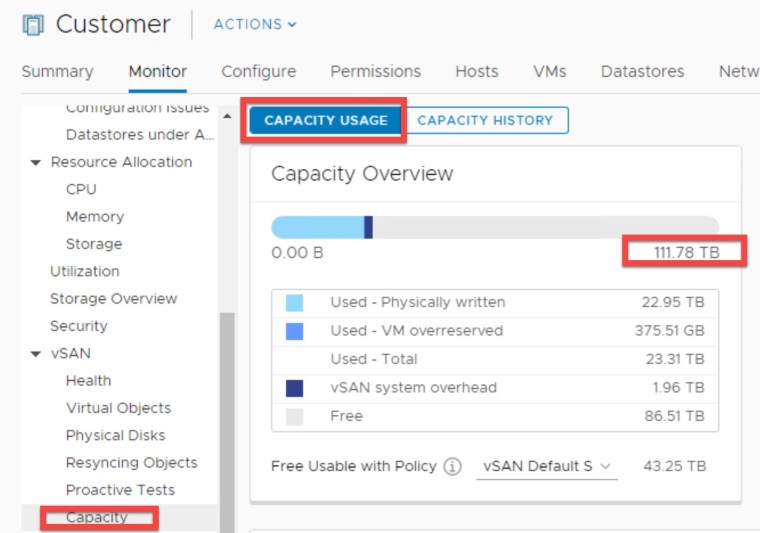Screen dimensions: 760x533
Task: Click the sidebar vertical scrollbar thumb
Action: click(227, 423)
